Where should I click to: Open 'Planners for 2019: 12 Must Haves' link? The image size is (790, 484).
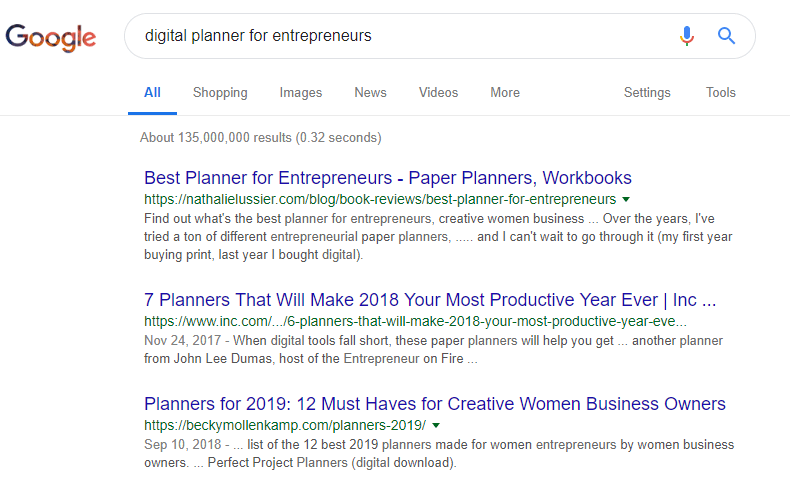pos(435,404)
